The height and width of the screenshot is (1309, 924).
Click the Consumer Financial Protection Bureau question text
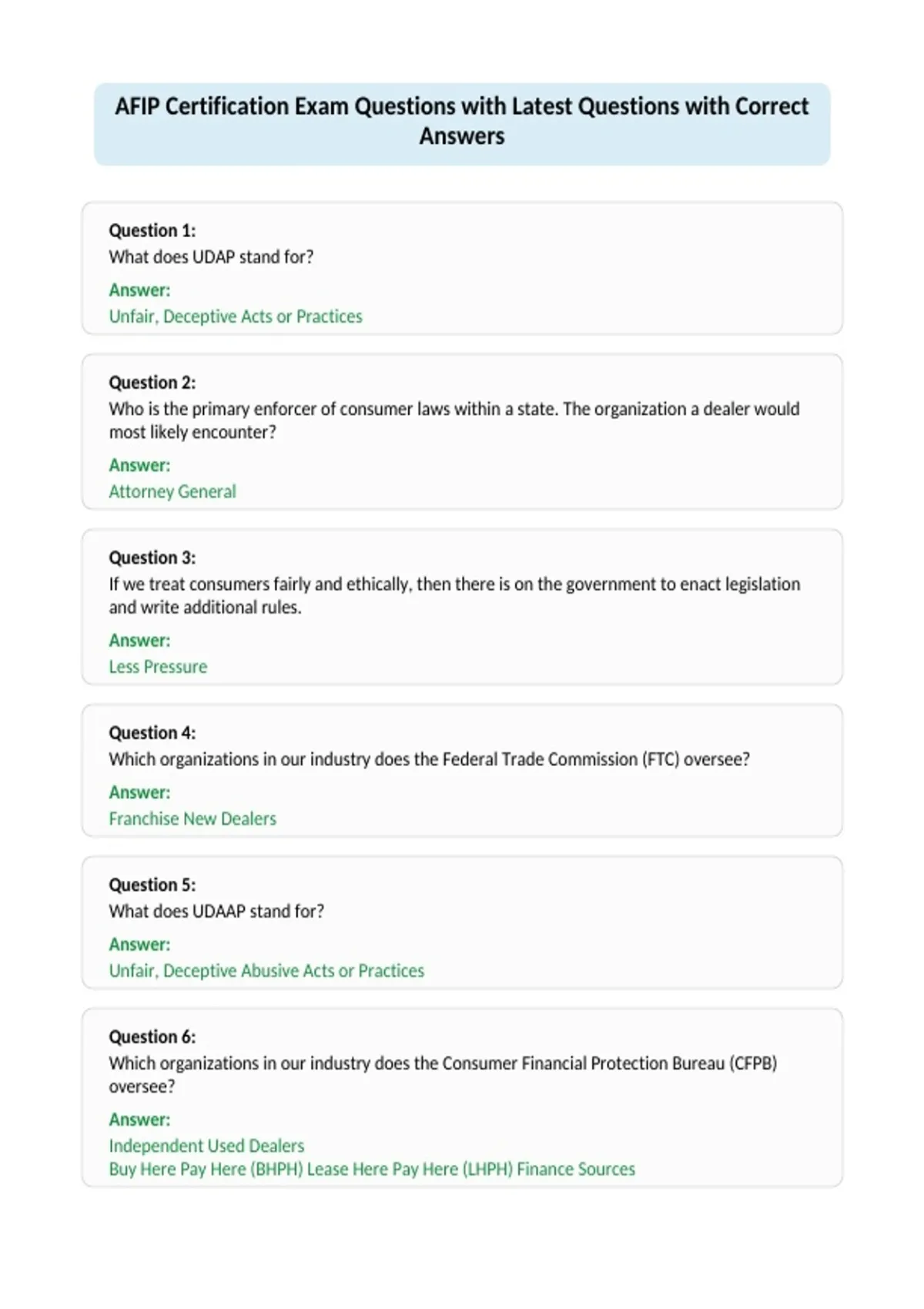pyautogui.click(x=443, y=1074)
